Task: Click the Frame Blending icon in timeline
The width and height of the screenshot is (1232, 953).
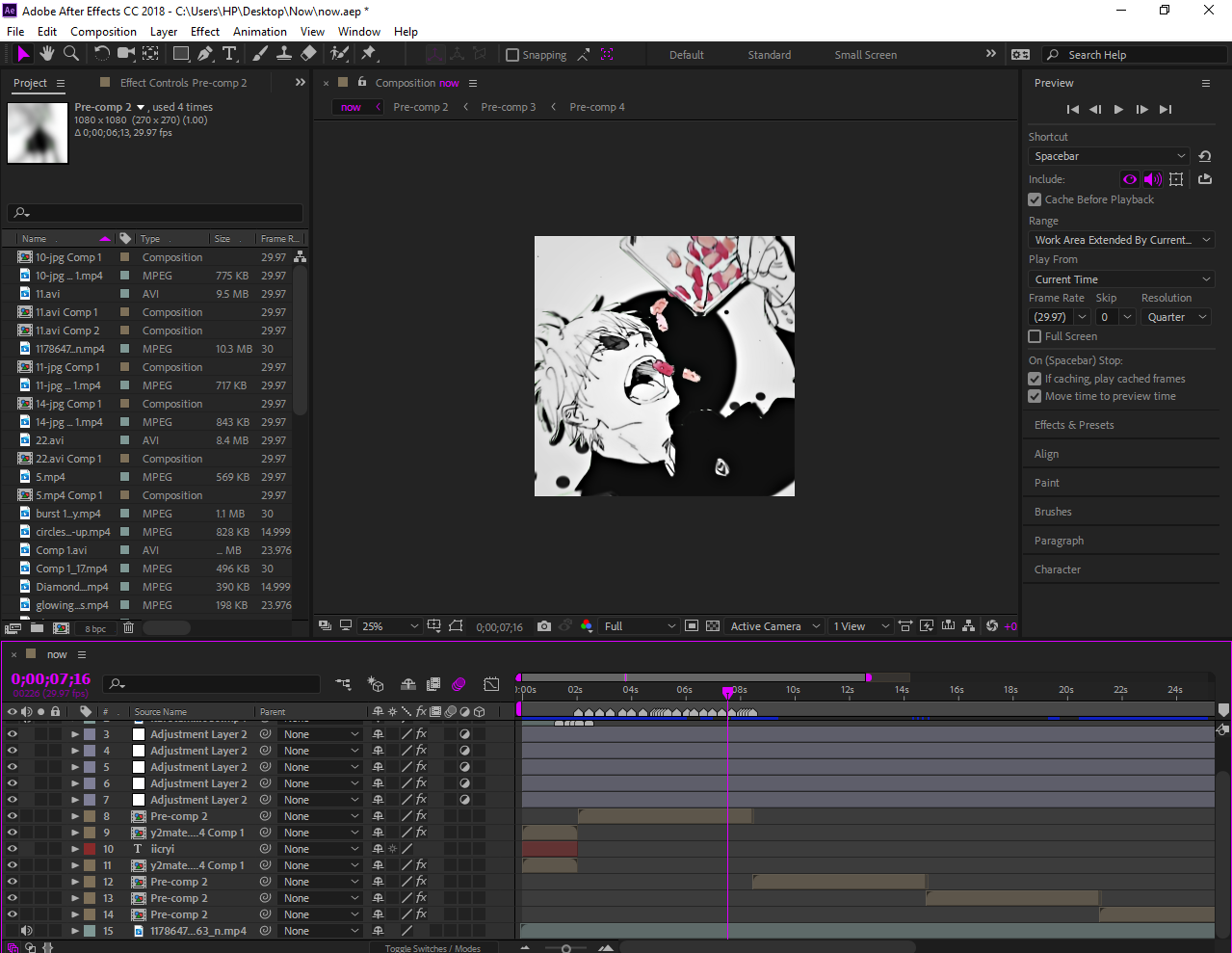Action: click(433, 684)
